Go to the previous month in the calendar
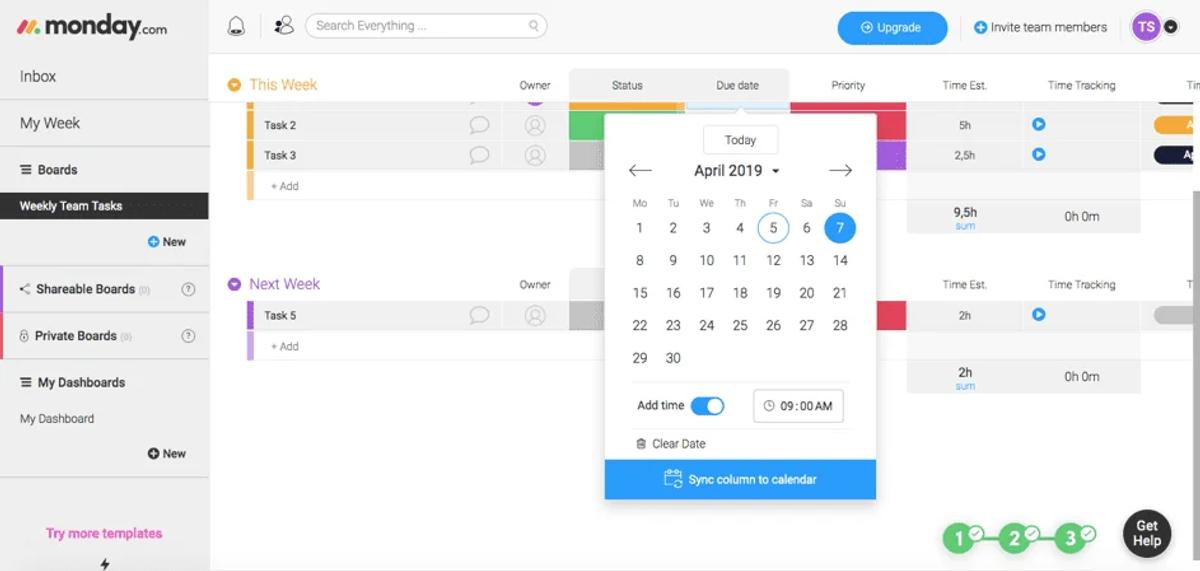 click(640, 171)
